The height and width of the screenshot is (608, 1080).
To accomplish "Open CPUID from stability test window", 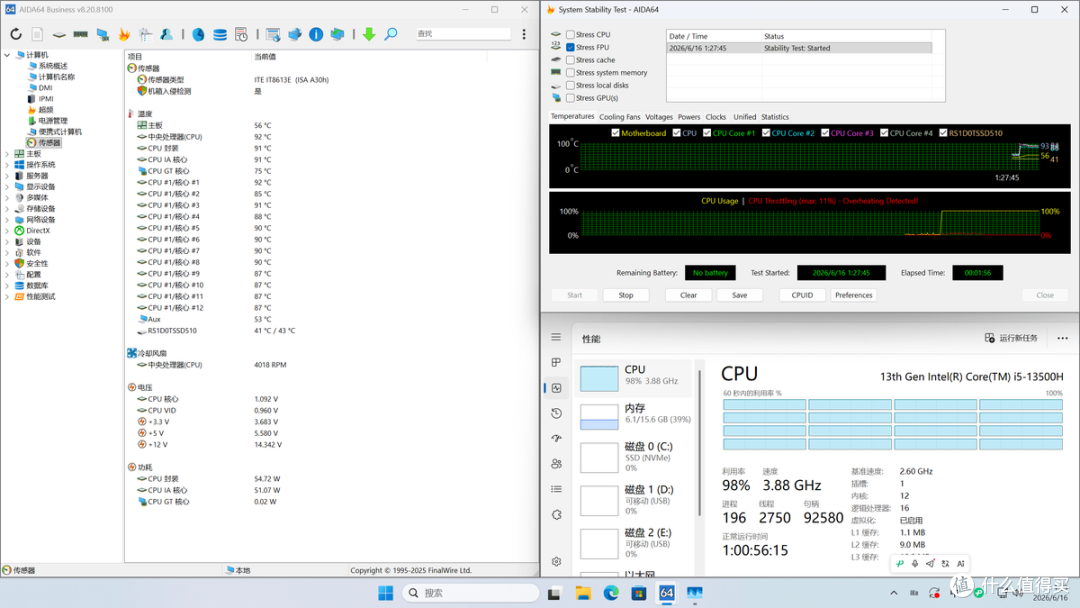I will point(802,295).
